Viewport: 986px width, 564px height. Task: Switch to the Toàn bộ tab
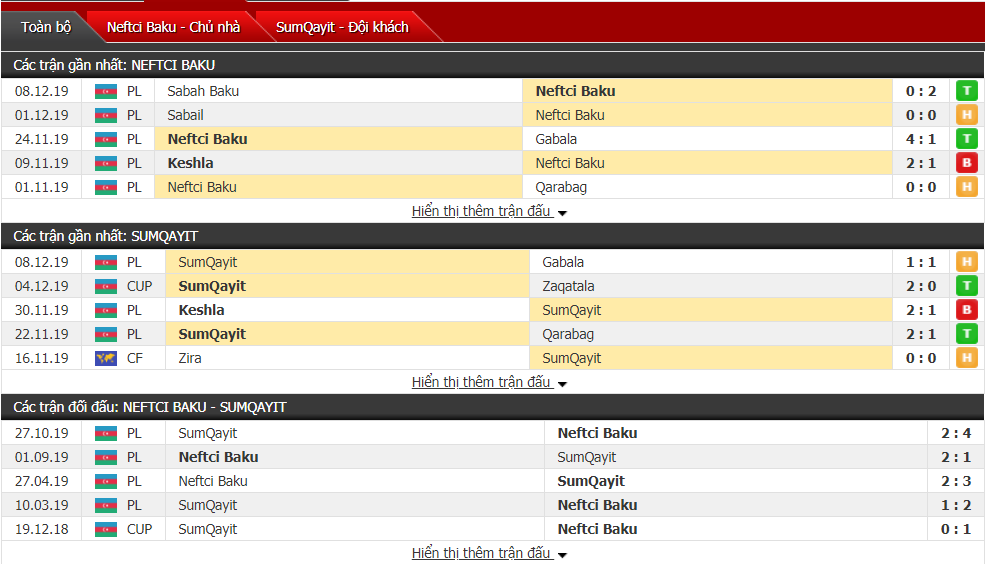click(46, 27)
